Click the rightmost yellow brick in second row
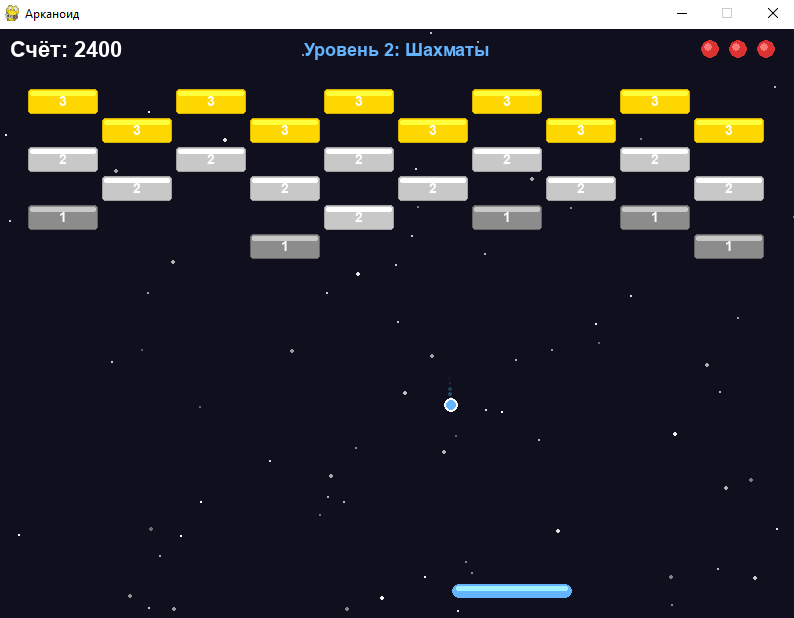This screenshot has height=618, width=794. pyautogui.click(x=729, y=130)
